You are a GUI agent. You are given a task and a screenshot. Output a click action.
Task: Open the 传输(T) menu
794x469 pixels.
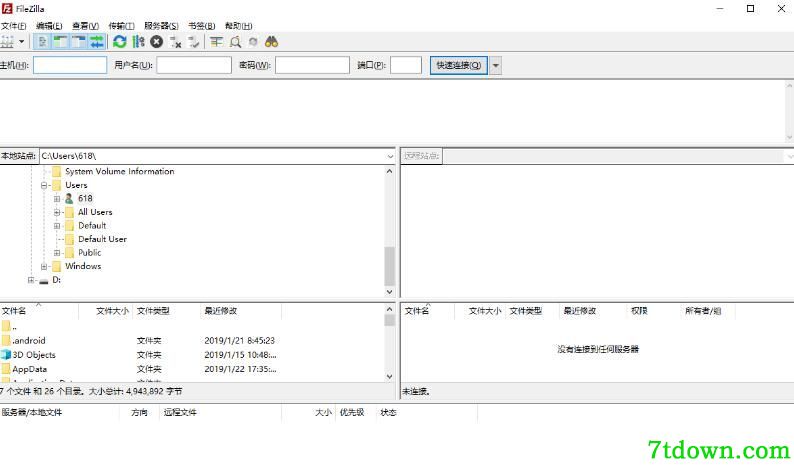click(x=122, y=25)
